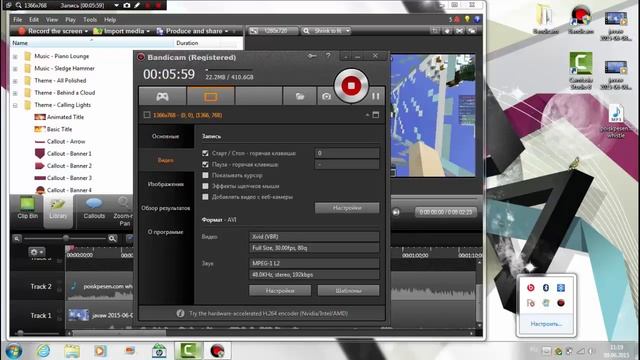Viewport: 640px width, 360px height.
Task: Click Camtasia tips lightbulb icon
Action: tap(467, 19)
